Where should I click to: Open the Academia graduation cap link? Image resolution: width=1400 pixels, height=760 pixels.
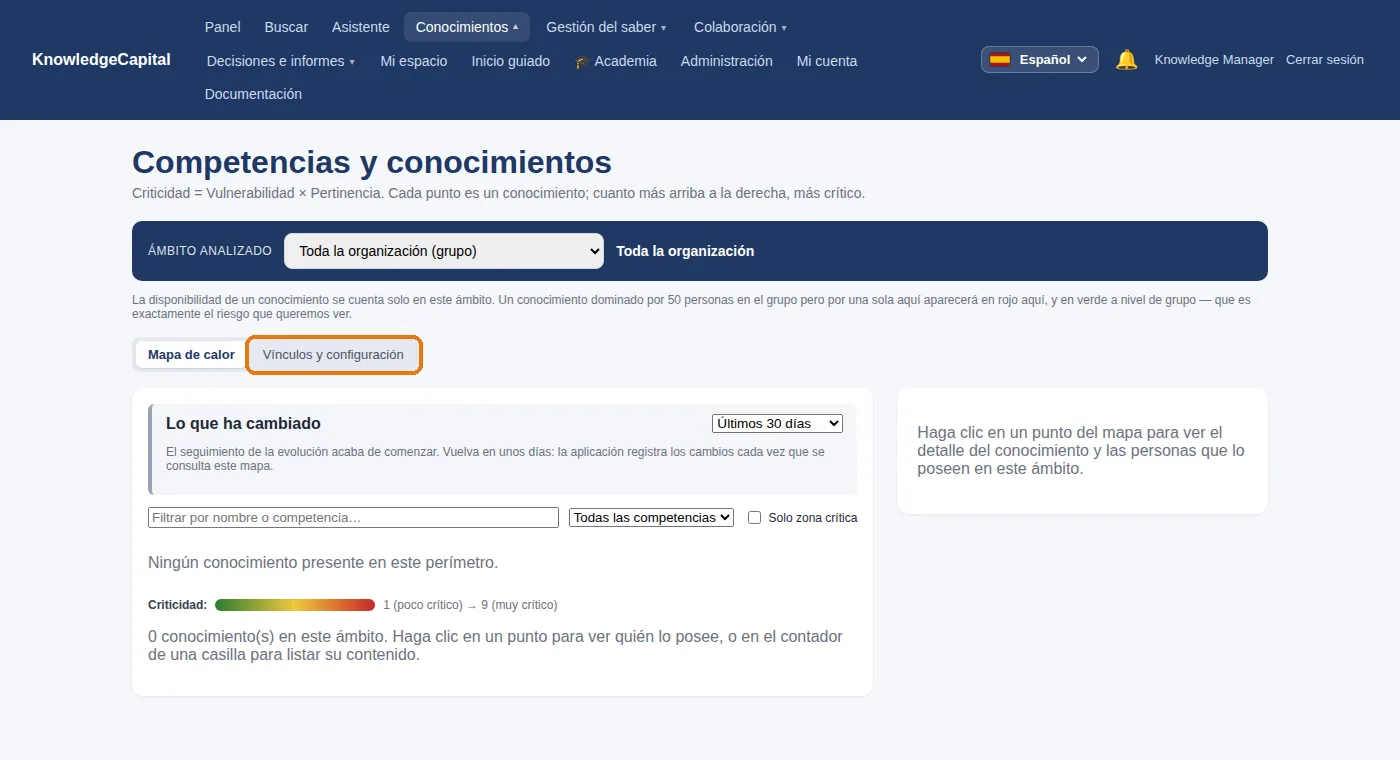(616, 61)
